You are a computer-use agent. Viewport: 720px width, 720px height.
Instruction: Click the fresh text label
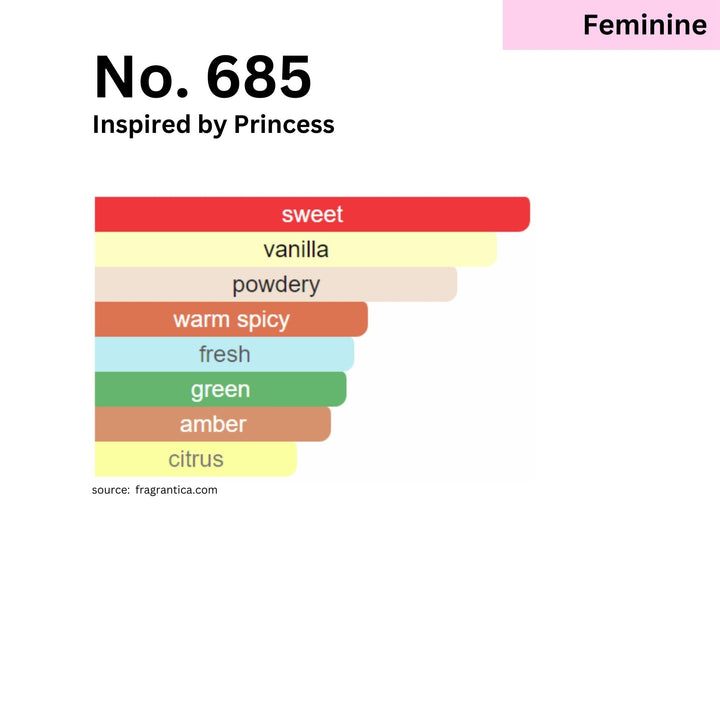225,354
